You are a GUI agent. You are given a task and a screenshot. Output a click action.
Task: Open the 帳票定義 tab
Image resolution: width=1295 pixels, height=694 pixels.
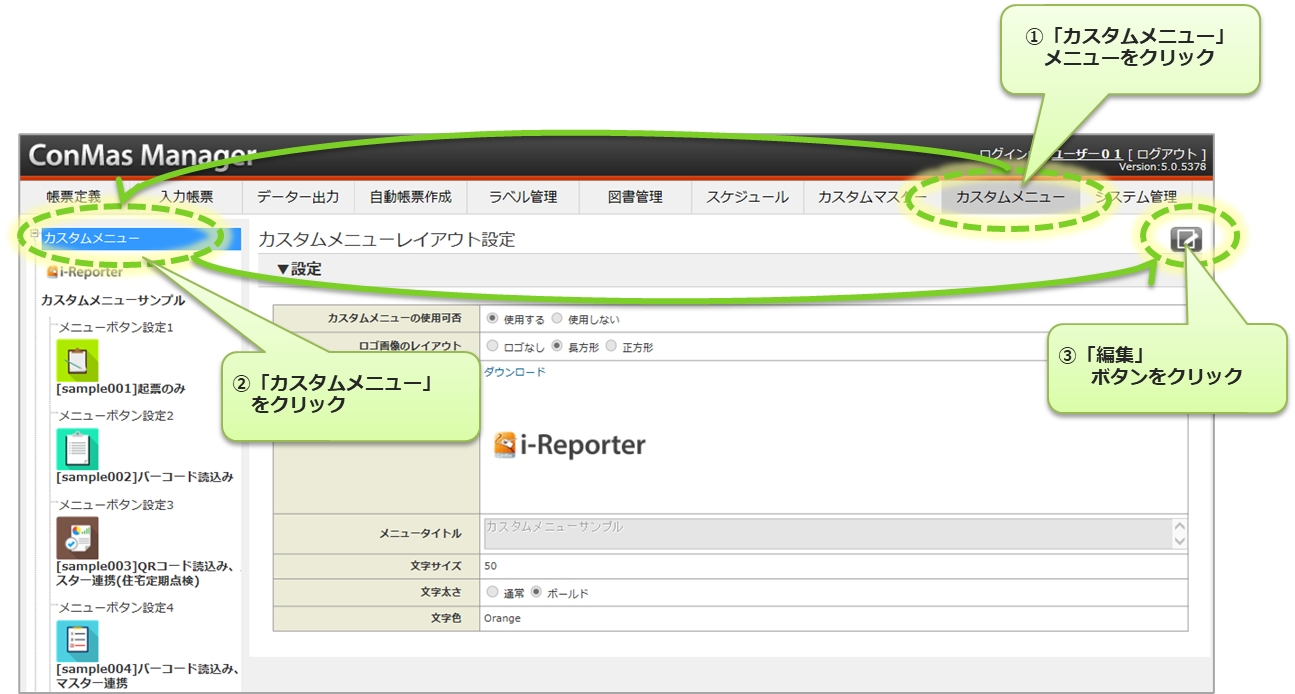tap(74, 197)
